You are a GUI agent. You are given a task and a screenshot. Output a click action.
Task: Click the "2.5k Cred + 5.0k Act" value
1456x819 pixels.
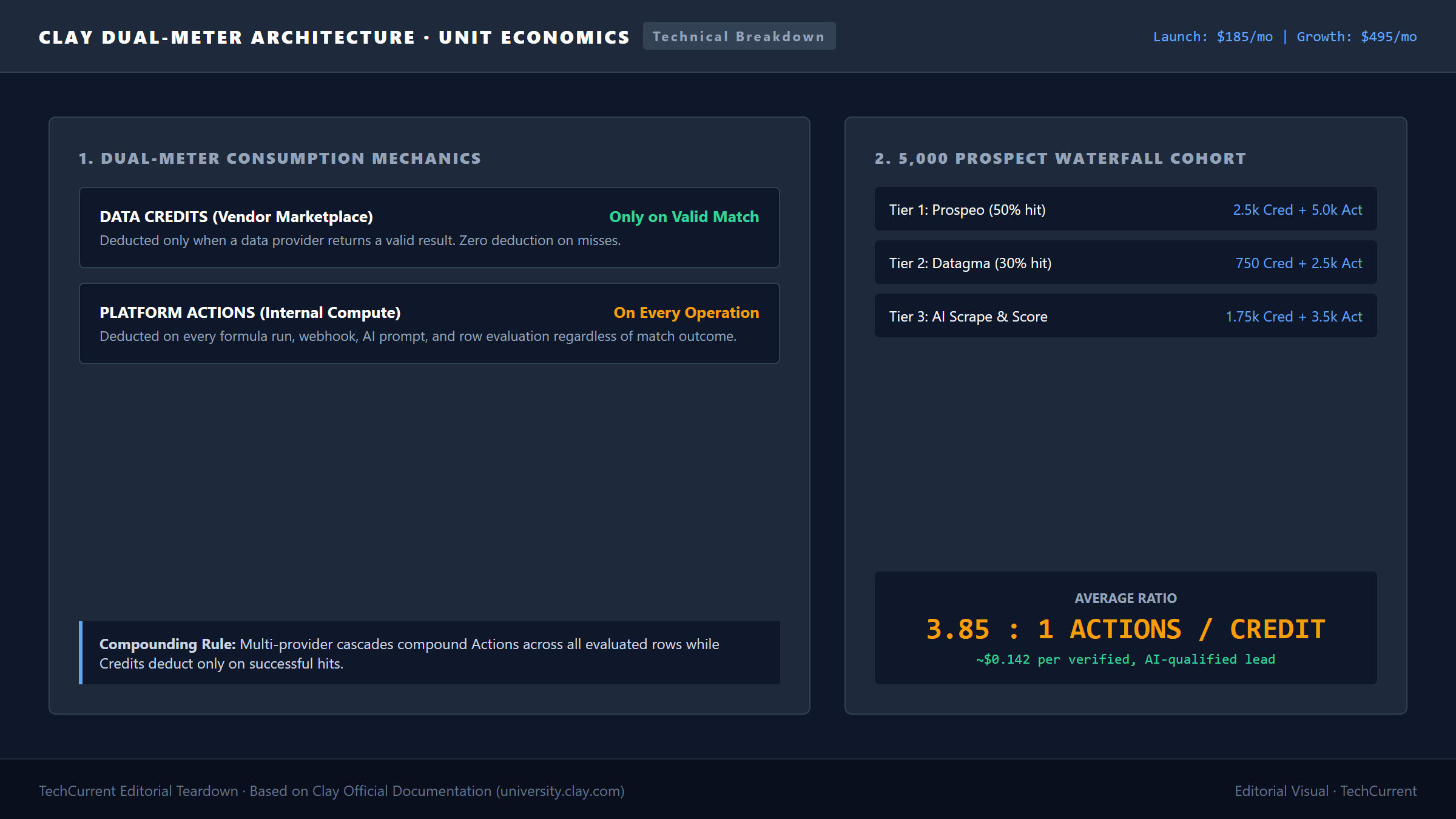(x=1298, y=210)
